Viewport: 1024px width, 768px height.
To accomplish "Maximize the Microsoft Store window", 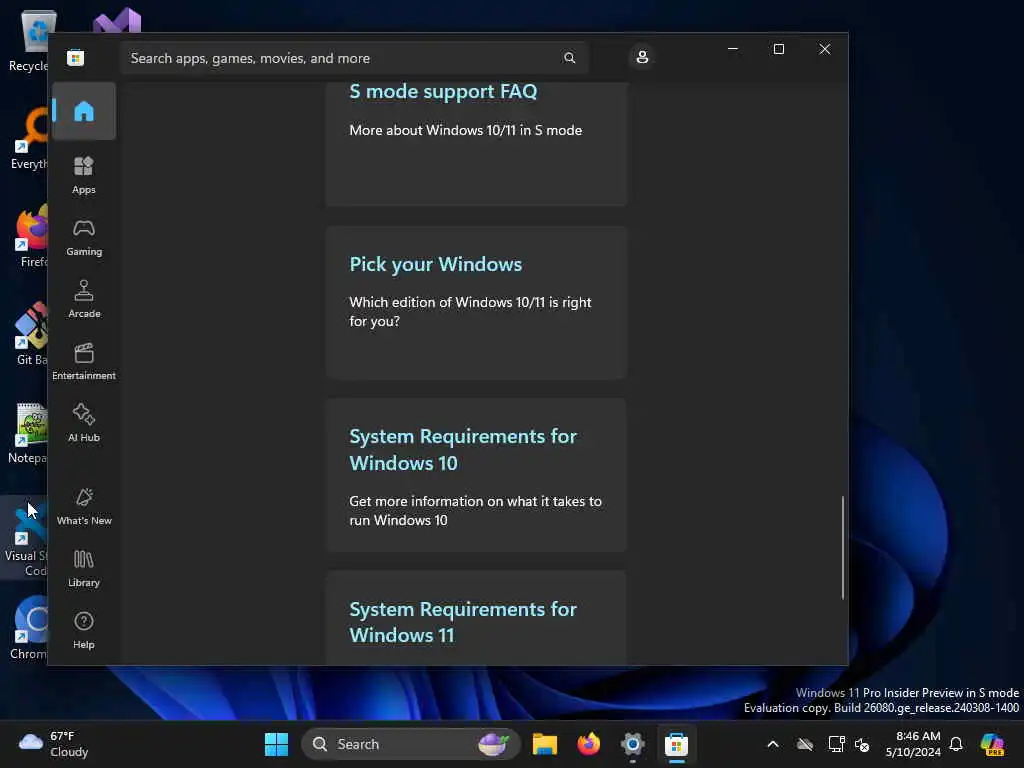I will [x=778, y=49].
